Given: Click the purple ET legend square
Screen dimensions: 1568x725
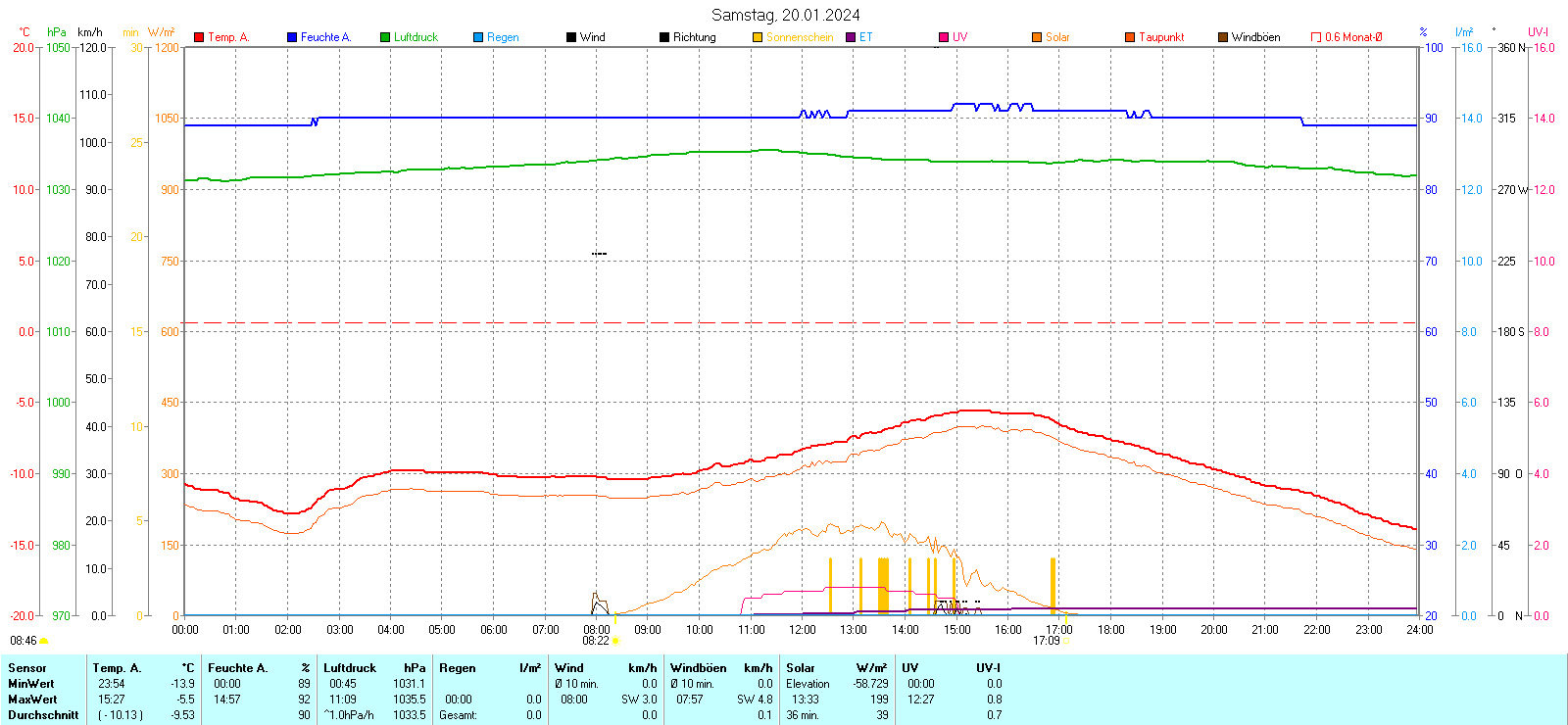Looking at the screenshot, I should point(851,37).
